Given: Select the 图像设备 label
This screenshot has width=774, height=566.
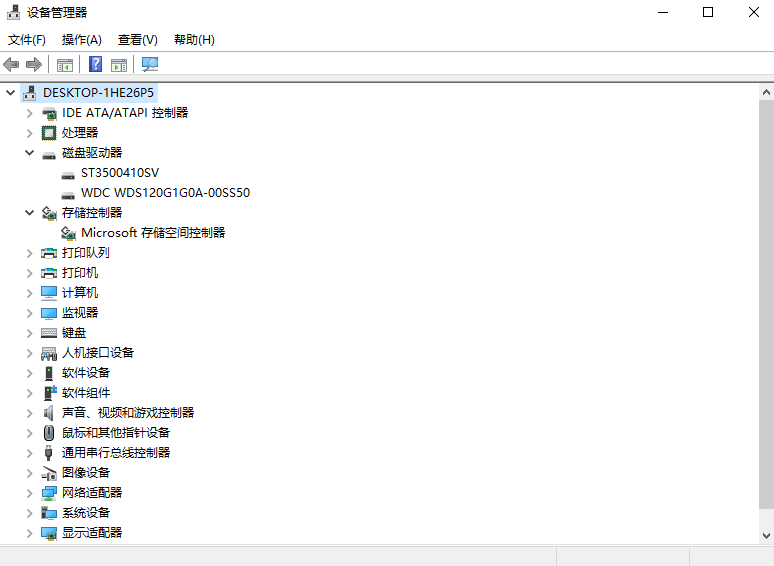Looking at the screenshot, I should 85,473.
